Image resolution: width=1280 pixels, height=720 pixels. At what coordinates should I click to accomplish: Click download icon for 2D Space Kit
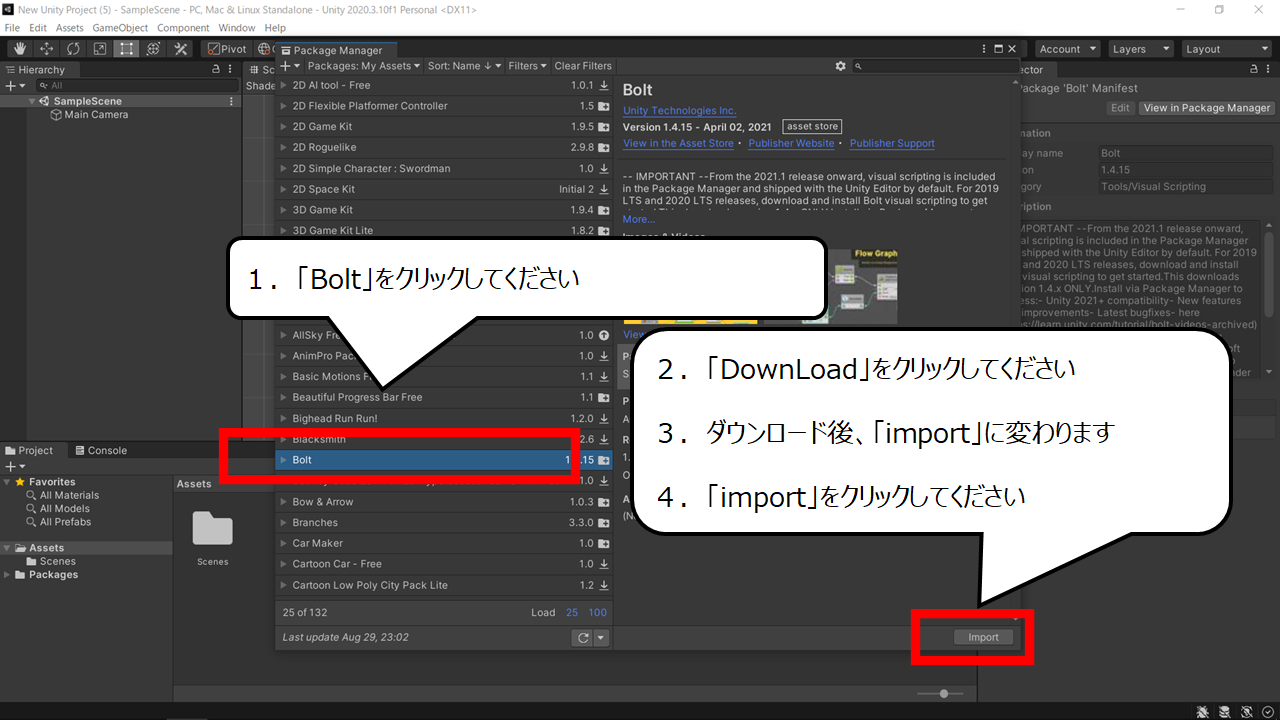coord(604,189)
